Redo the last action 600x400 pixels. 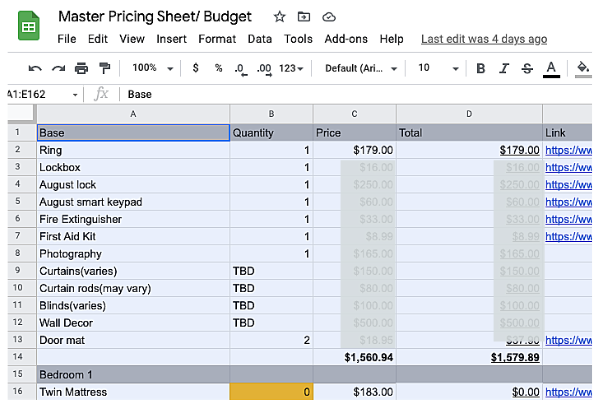tap(58, 68)
